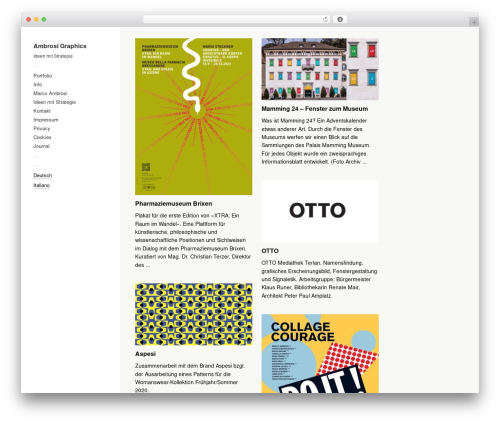Viewport: 500px width, 423px height.
Task: Open the Portfolio menu item
Action: [x=43, y=76]
